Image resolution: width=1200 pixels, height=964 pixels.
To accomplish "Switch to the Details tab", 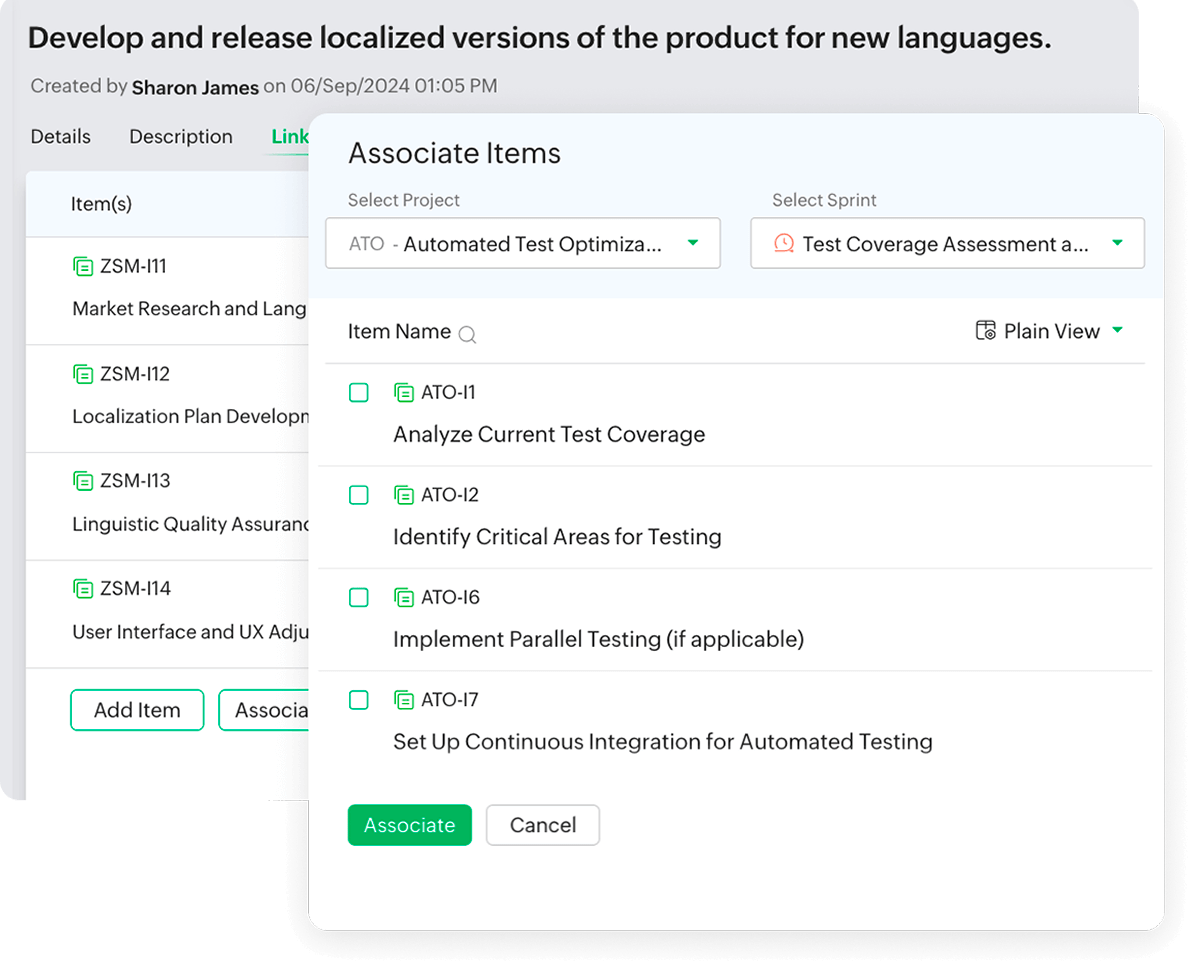I will tap(60, 136).
